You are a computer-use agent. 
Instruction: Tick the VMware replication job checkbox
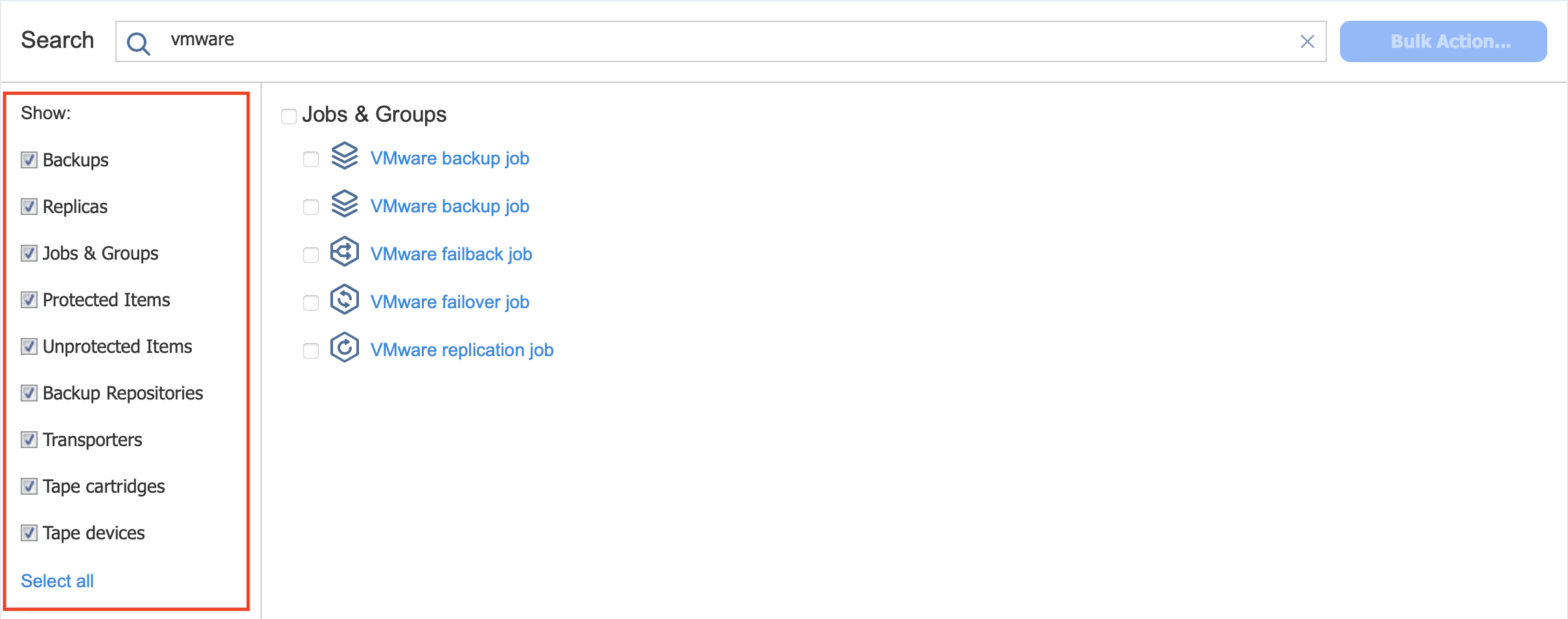click(x=311, y=351)
